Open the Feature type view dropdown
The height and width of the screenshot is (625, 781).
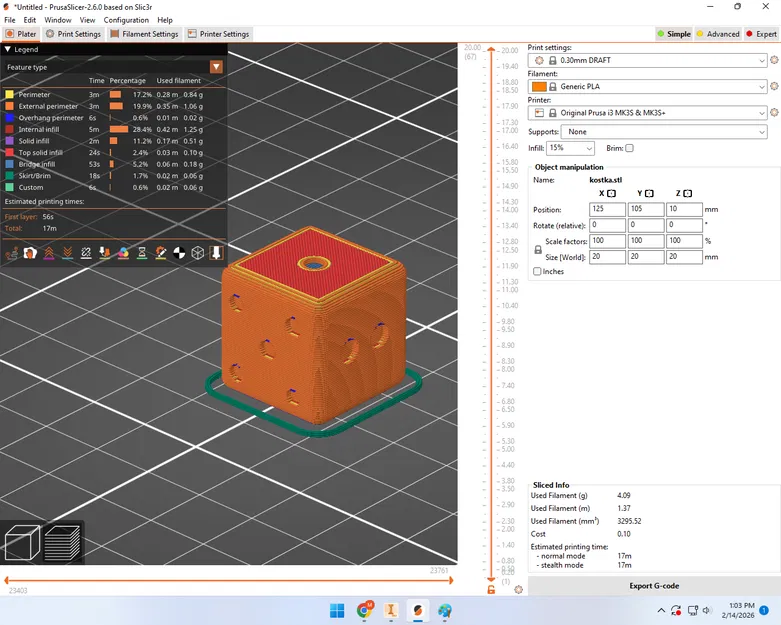click(216, 67)
